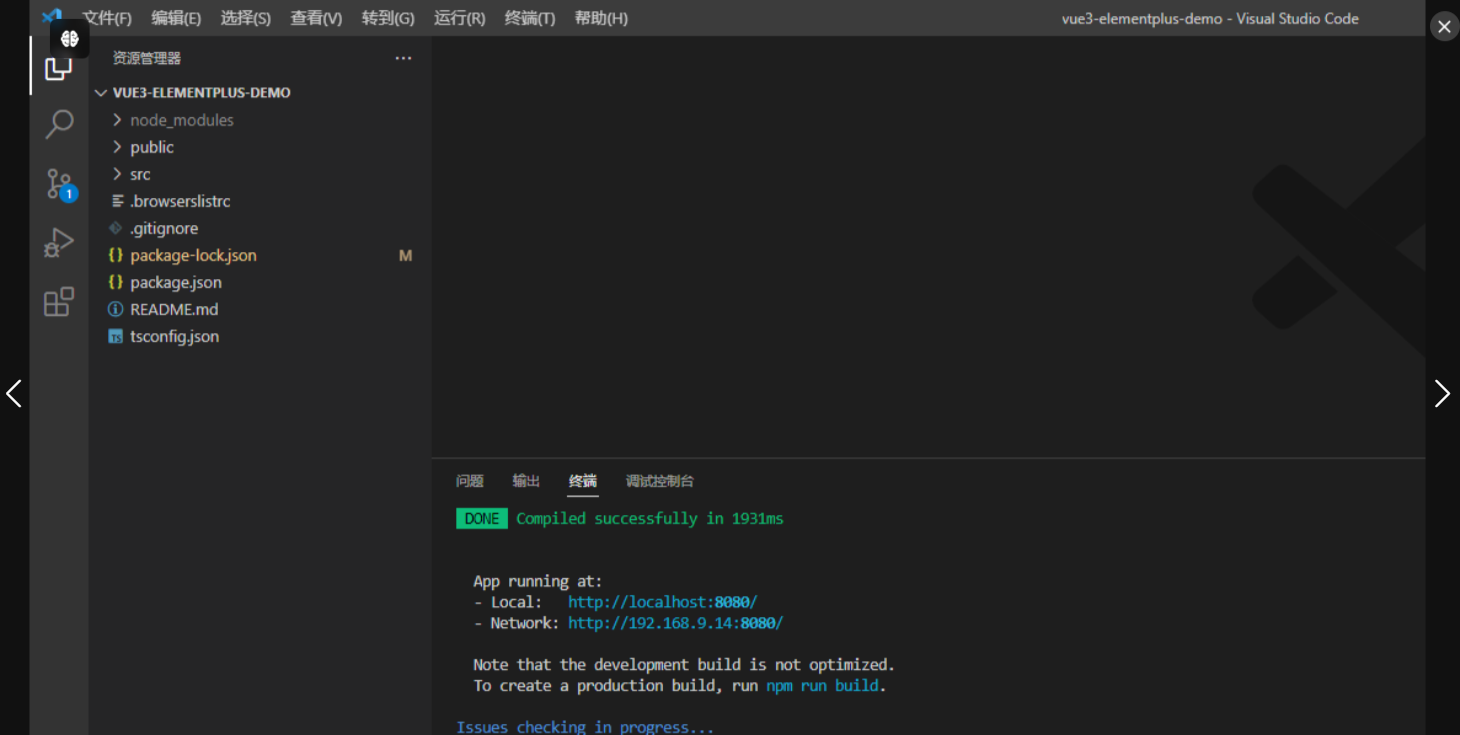
Task: Switch to the 问题 panel tab
Action: [470, 481]
